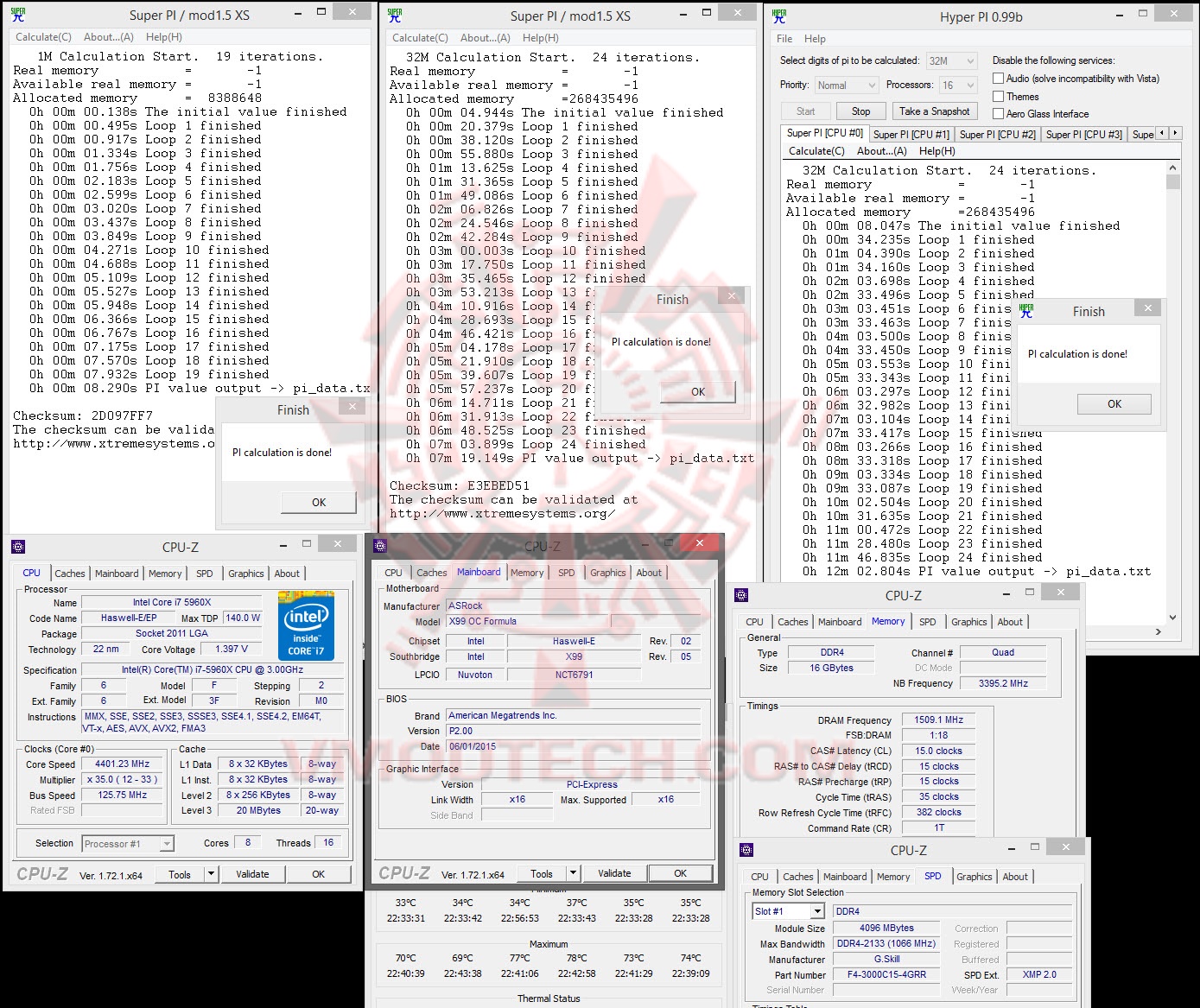The height and width of the screenshot is (1008, 1200).
Task: Click the SPD Ext. value 'XMP 2.0'
Action: (x=1039, y=974)
